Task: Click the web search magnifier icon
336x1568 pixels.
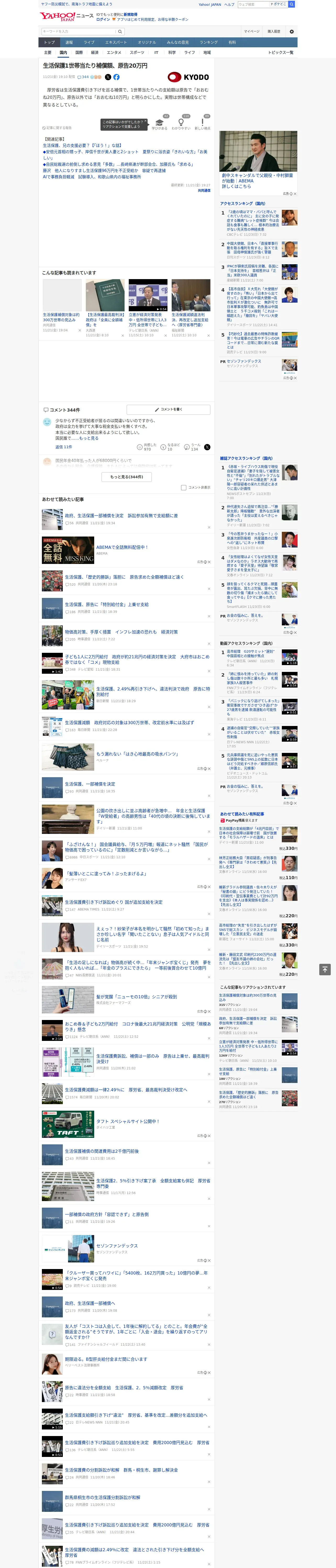Action: tap(292, 4)
